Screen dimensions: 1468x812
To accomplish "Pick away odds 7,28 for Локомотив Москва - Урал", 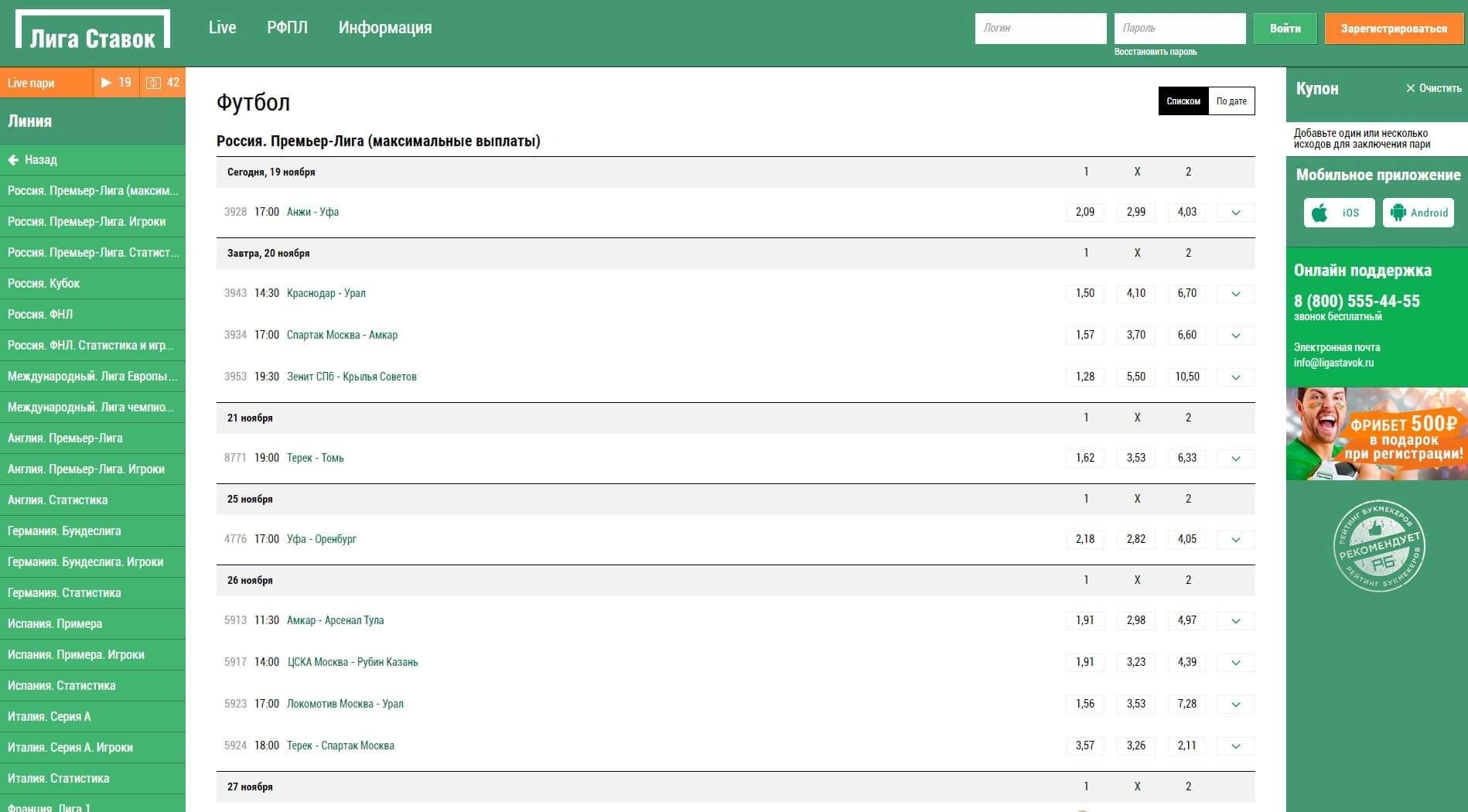I will point(1187,704).
